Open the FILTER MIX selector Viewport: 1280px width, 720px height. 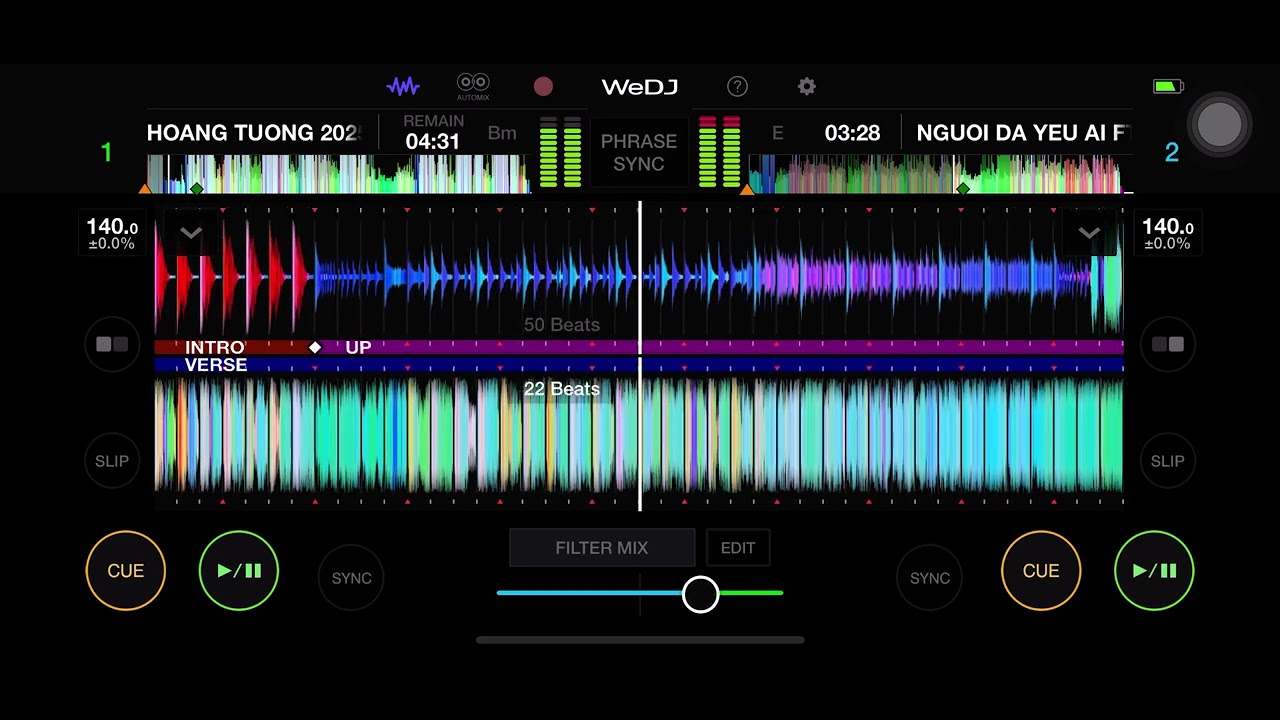point(602,548)
